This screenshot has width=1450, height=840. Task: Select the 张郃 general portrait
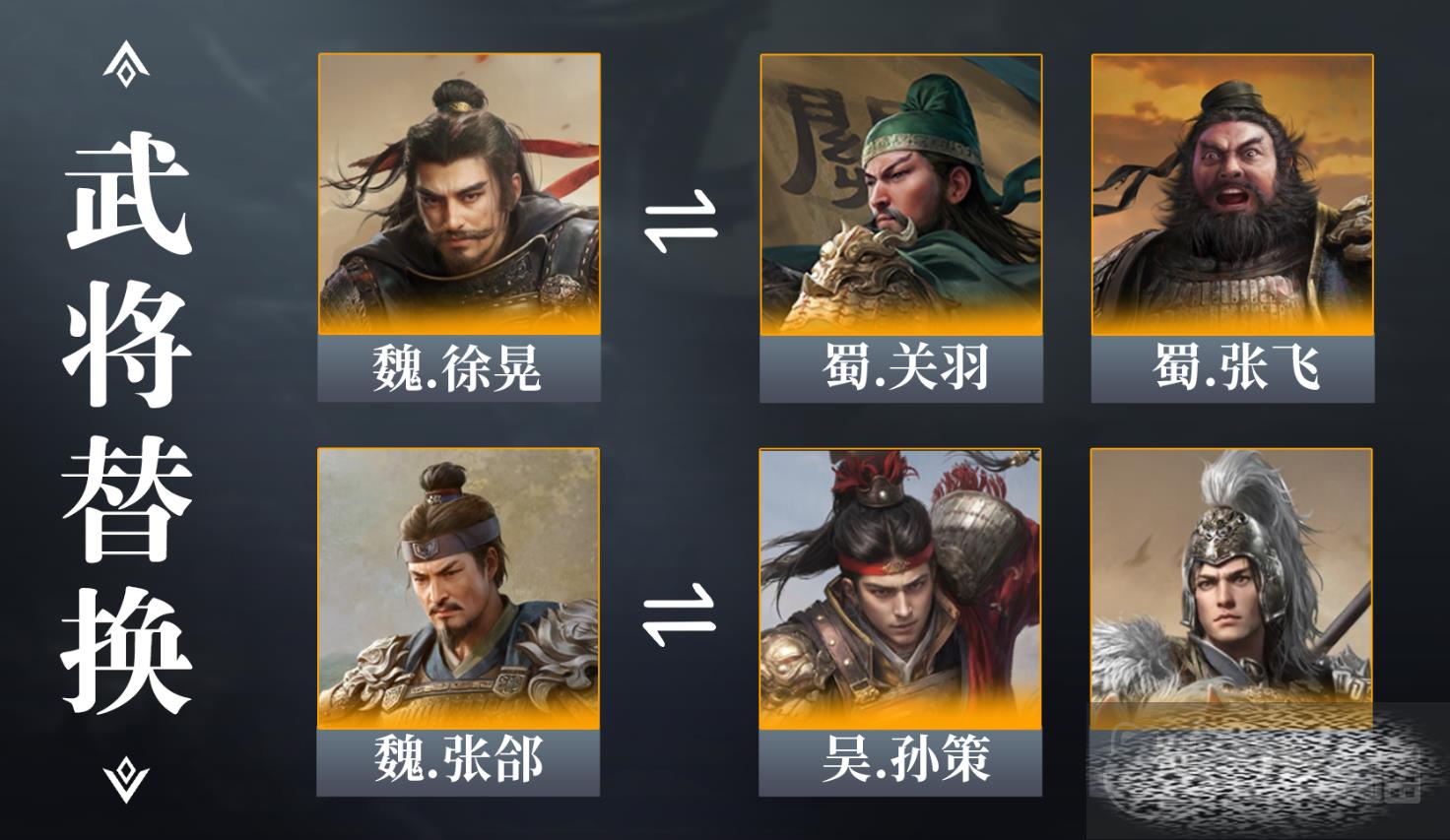458,588
